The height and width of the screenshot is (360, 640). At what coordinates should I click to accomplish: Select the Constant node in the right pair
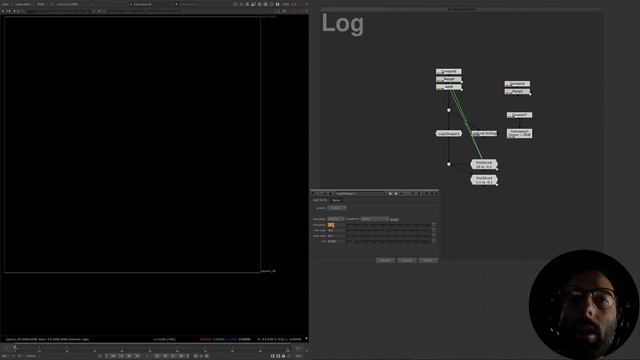[517, 84]
